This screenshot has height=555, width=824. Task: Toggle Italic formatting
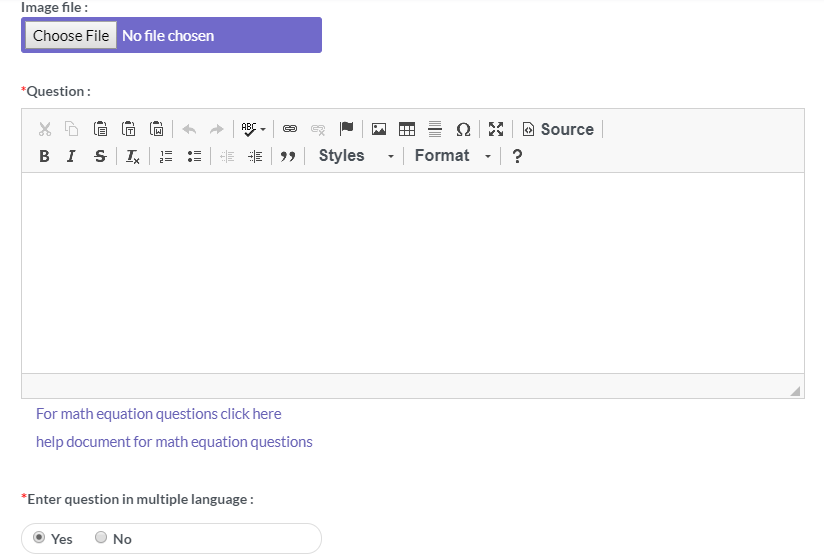click(71, 156)
